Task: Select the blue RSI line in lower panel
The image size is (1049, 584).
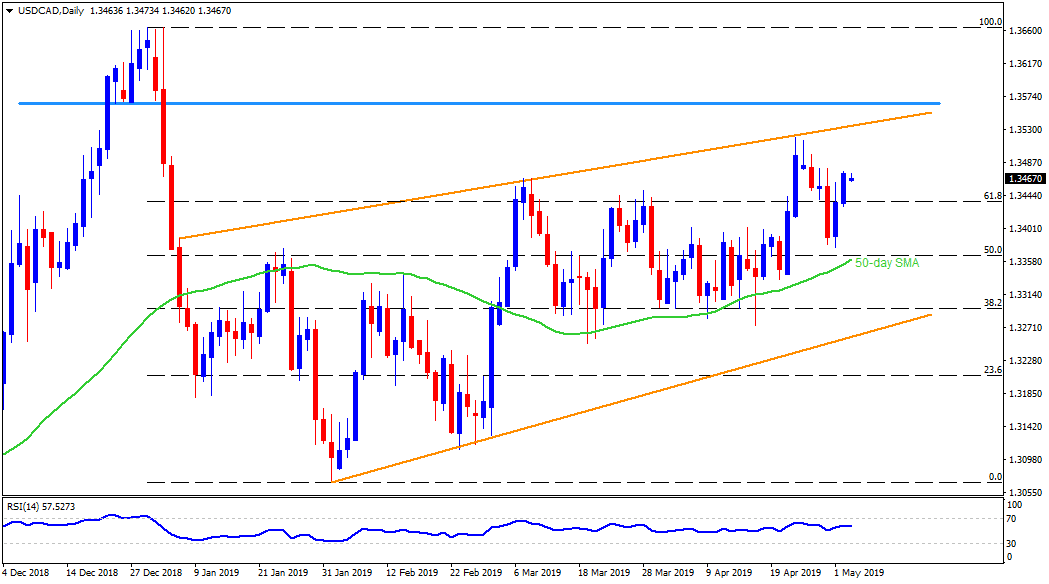Action: tap(400, 530)
